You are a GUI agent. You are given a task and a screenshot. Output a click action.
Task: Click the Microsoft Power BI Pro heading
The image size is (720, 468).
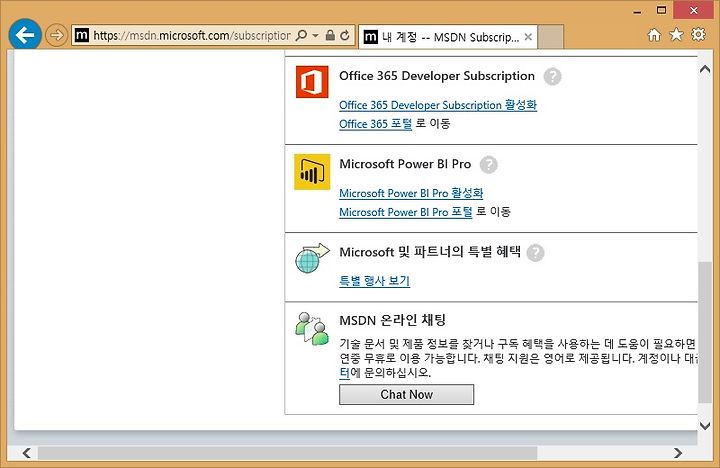point(405,164)
